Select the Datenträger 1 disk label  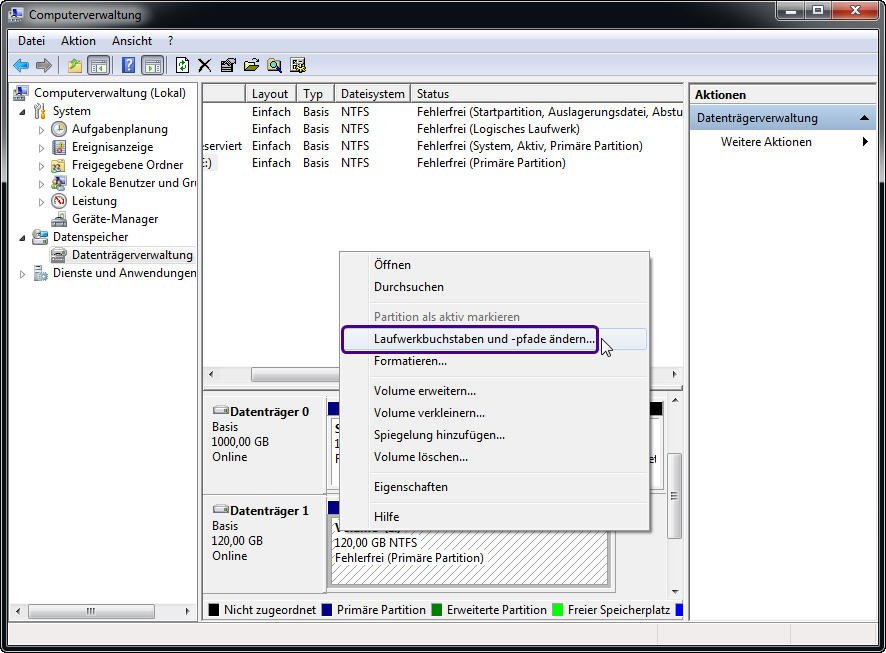(x=270, y=511)
